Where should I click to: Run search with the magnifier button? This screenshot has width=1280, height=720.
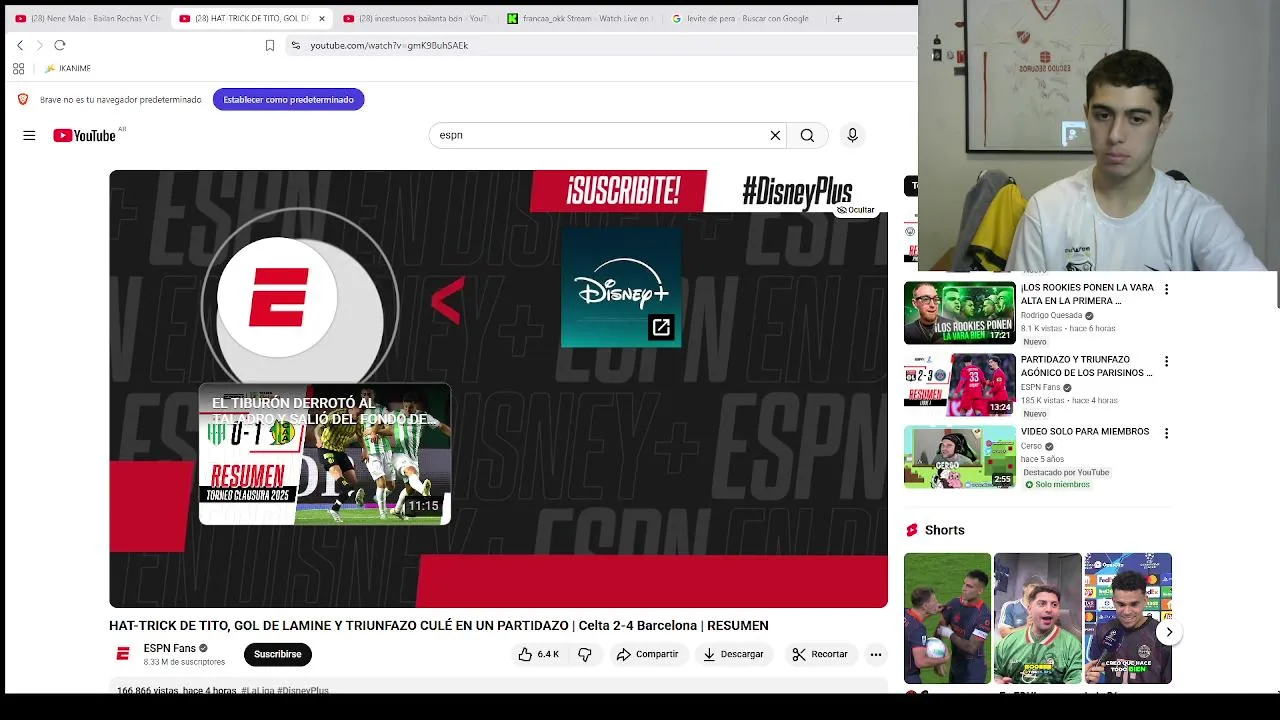tap(807, 135)
